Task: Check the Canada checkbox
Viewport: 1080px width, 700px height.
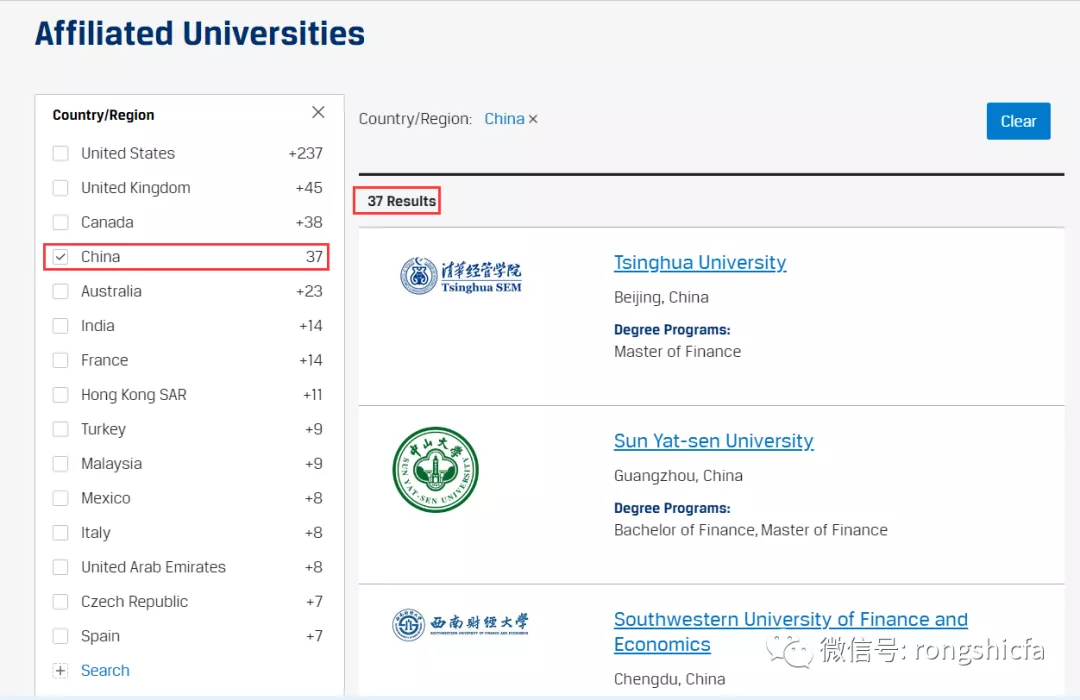Action: pos(61,222)
